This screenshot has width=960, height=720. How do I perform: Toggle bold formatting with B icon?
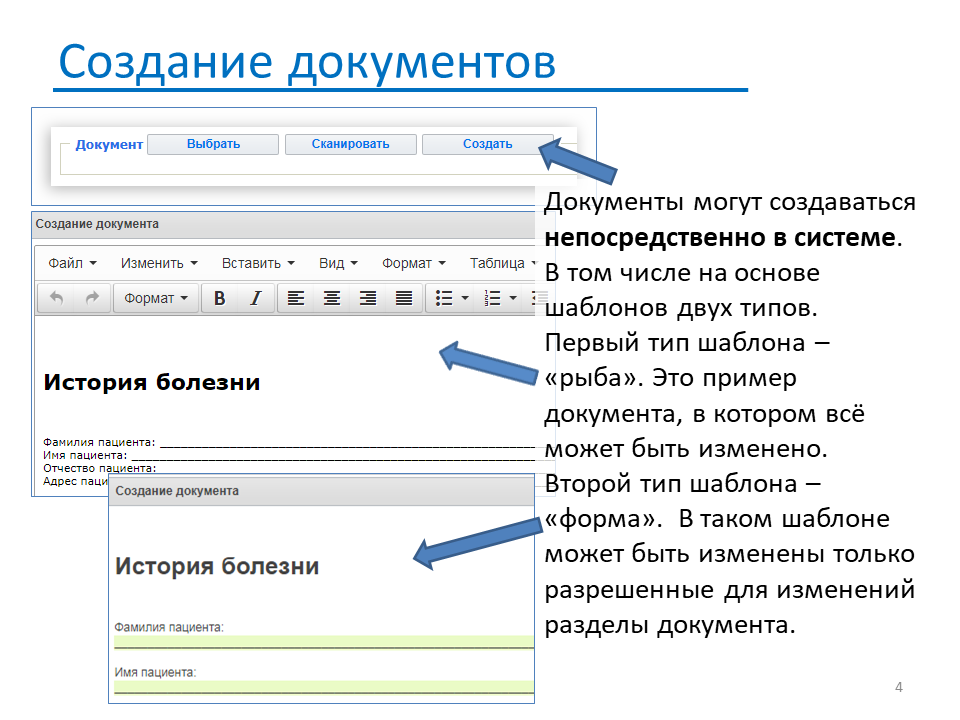coord(219,298)
